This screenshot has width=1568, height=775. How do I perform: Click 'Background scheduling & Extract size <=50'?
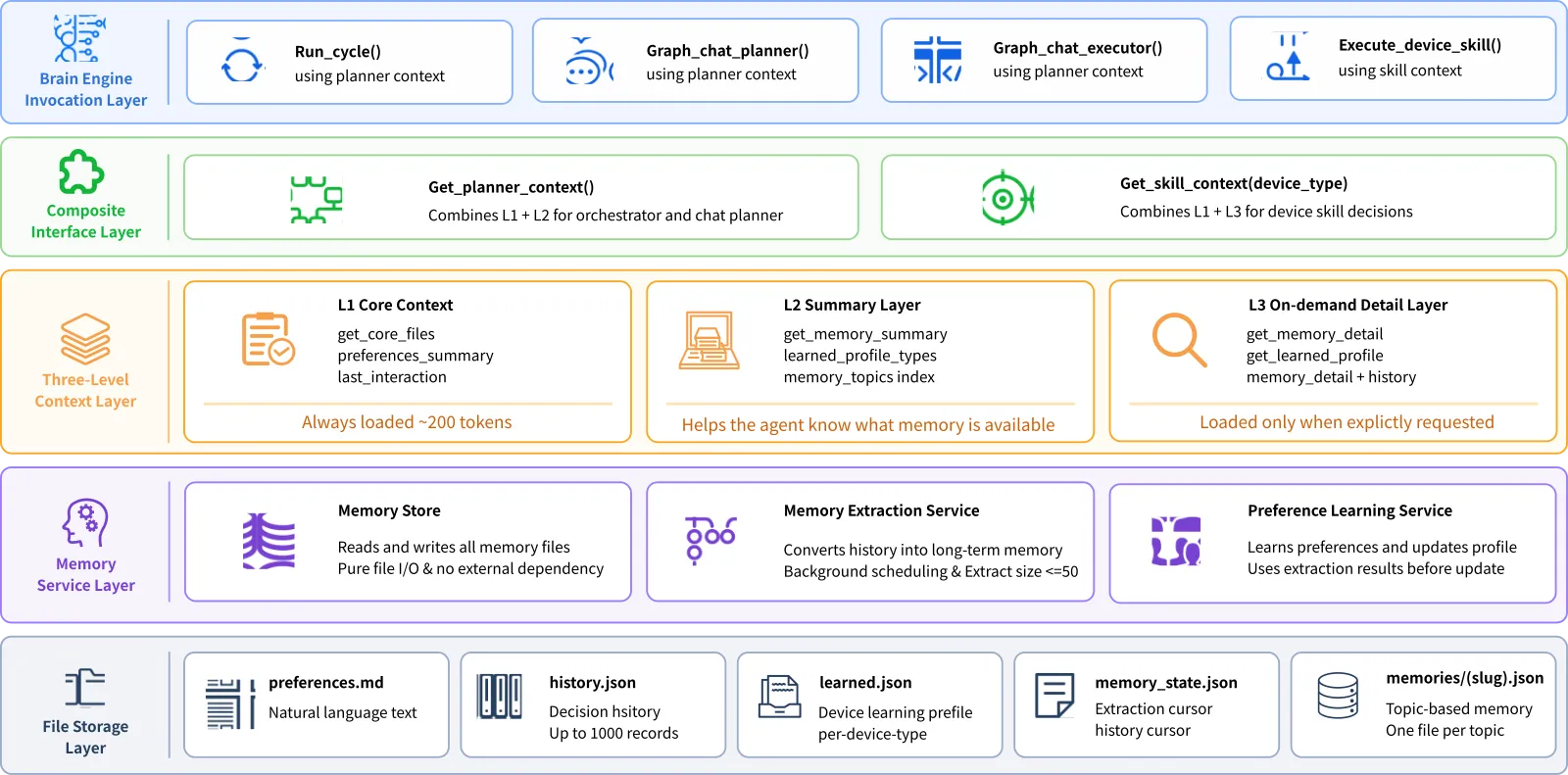coord(930,571)
